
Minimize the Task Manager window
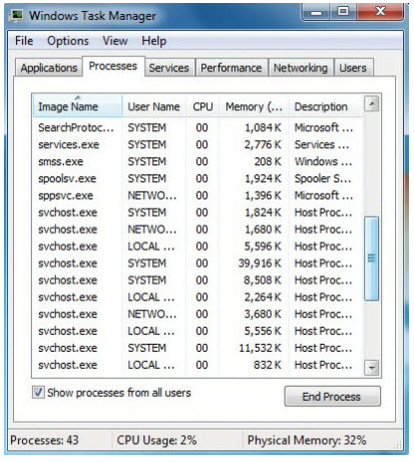click(x=316, y=12)
